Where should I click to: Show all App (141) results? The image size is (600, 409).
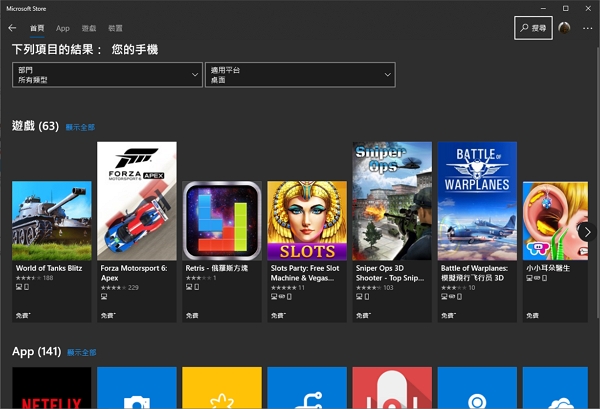(82, 352)
